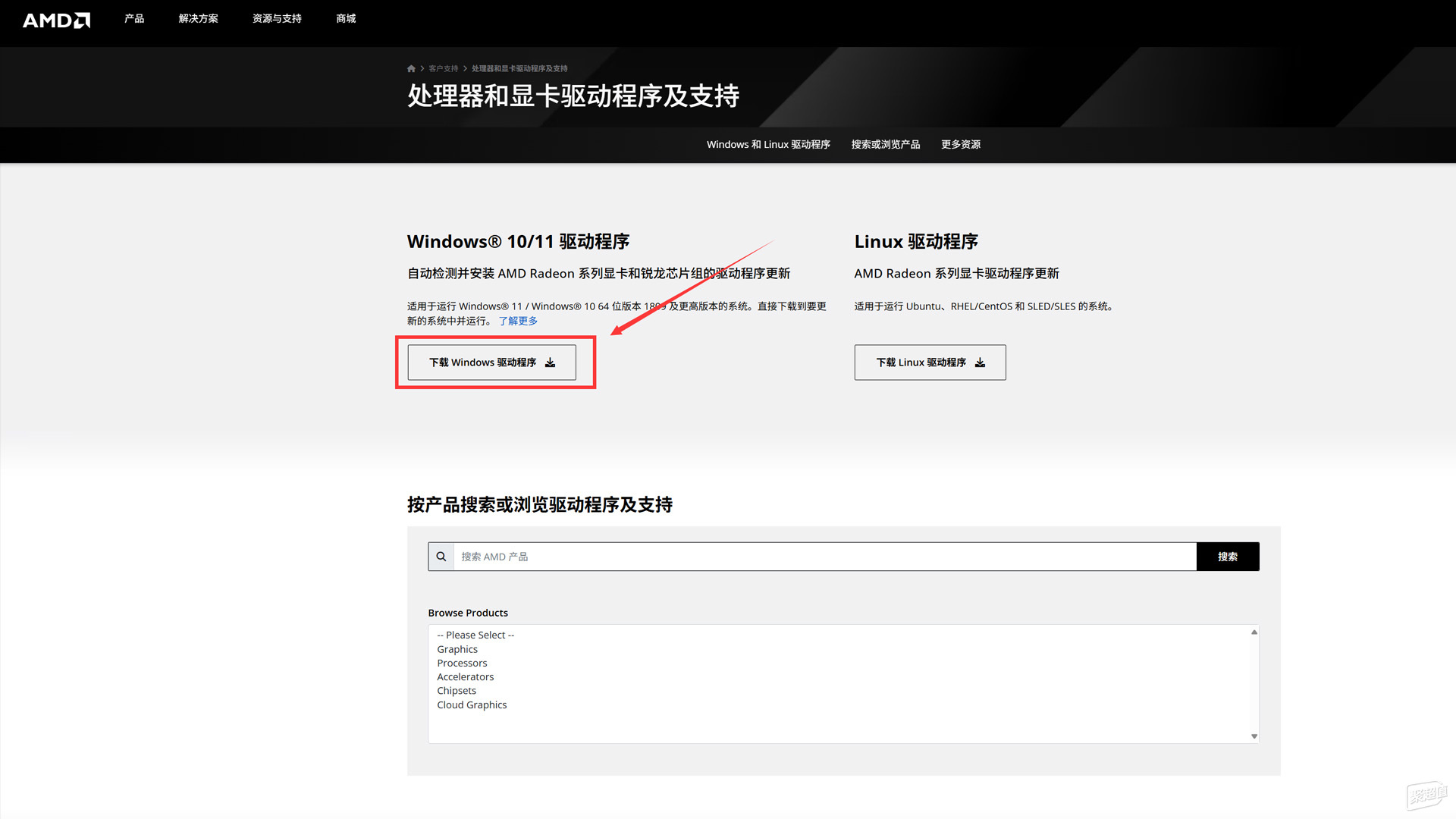
Task: Click the 搜索 button
Action: [1228, 557]
